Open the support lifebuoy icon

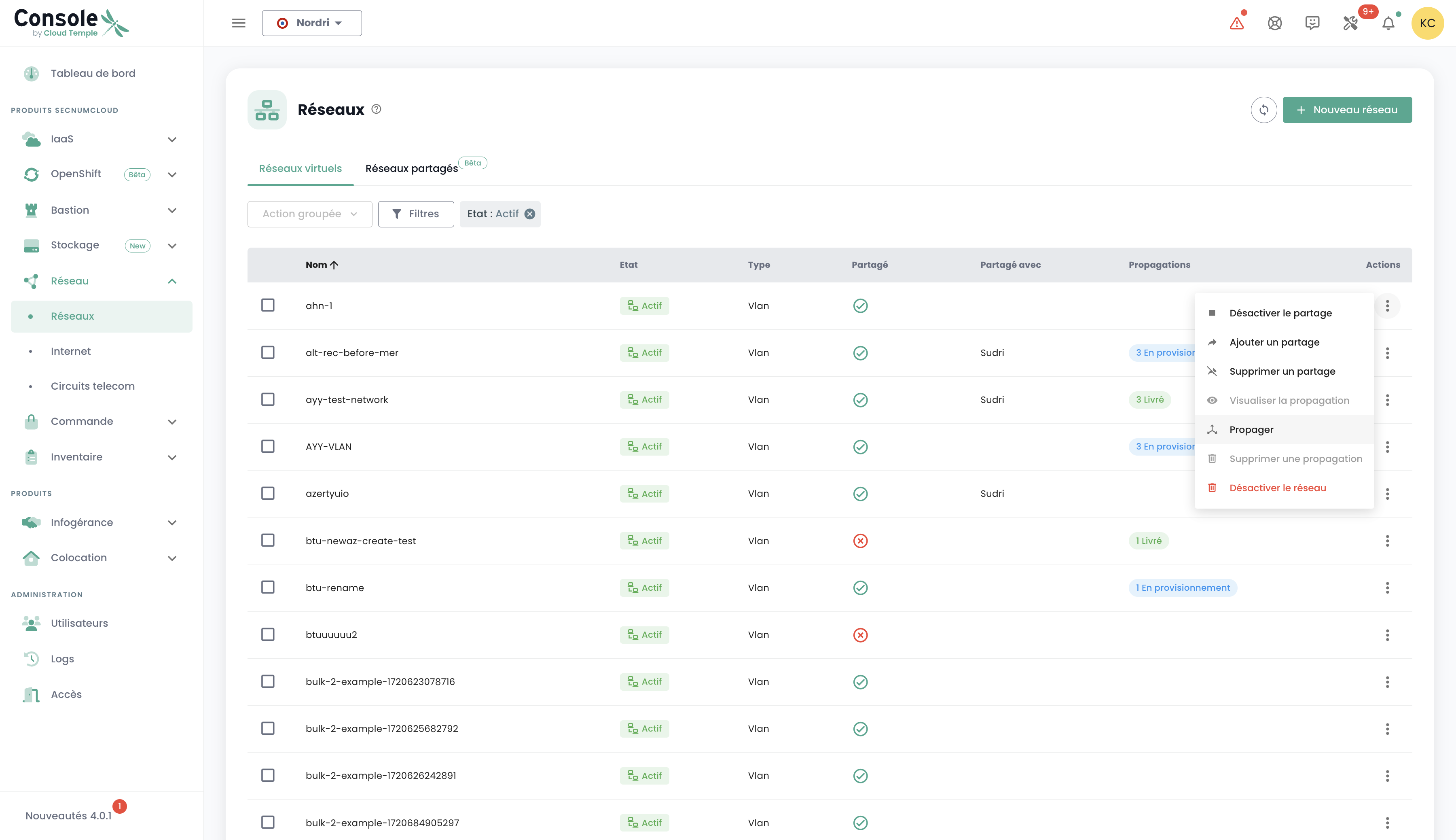click(x=1274, y=23)
